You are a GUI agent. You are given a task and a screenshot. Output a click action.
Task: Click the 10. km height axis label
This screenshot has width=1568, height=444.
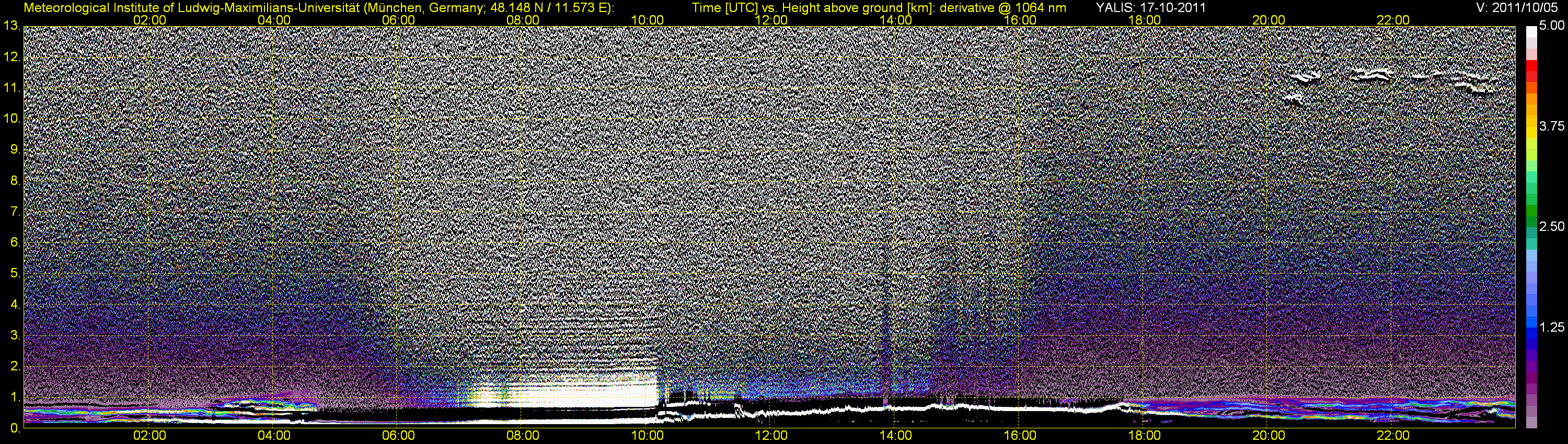11,119
